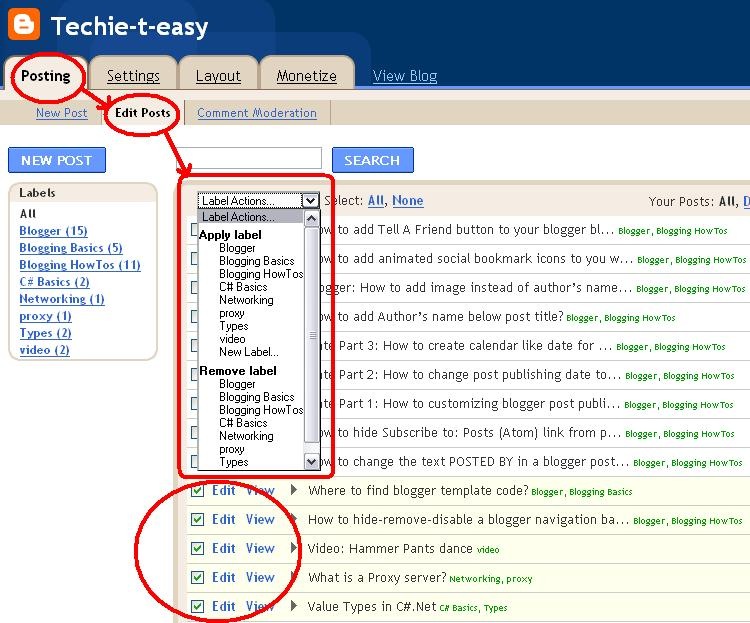Screen dimensions: 750x623
Task: Edit 'Where to find blogger template code' post
Action: point(223,490)
